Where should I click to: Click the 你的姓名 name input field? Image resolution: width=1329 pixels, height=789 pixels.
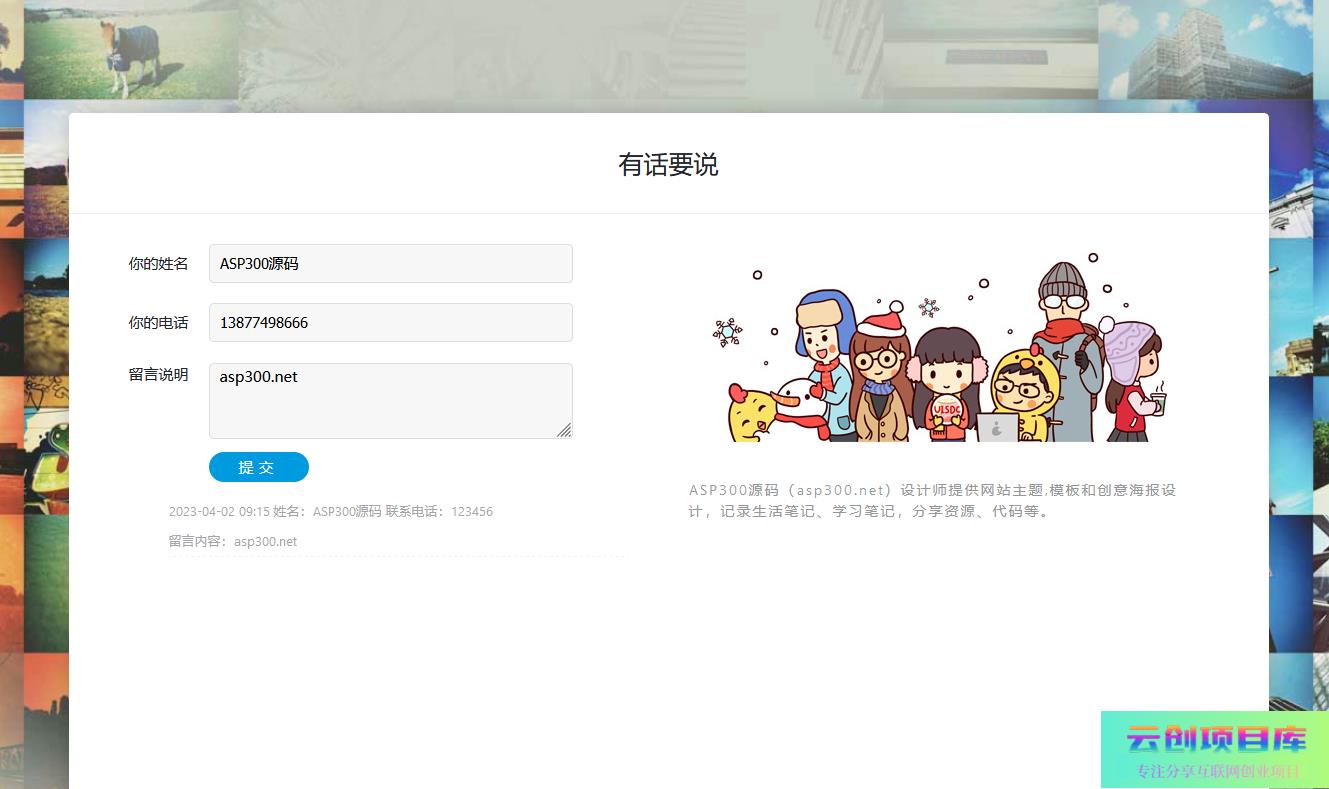pos(390,264)
